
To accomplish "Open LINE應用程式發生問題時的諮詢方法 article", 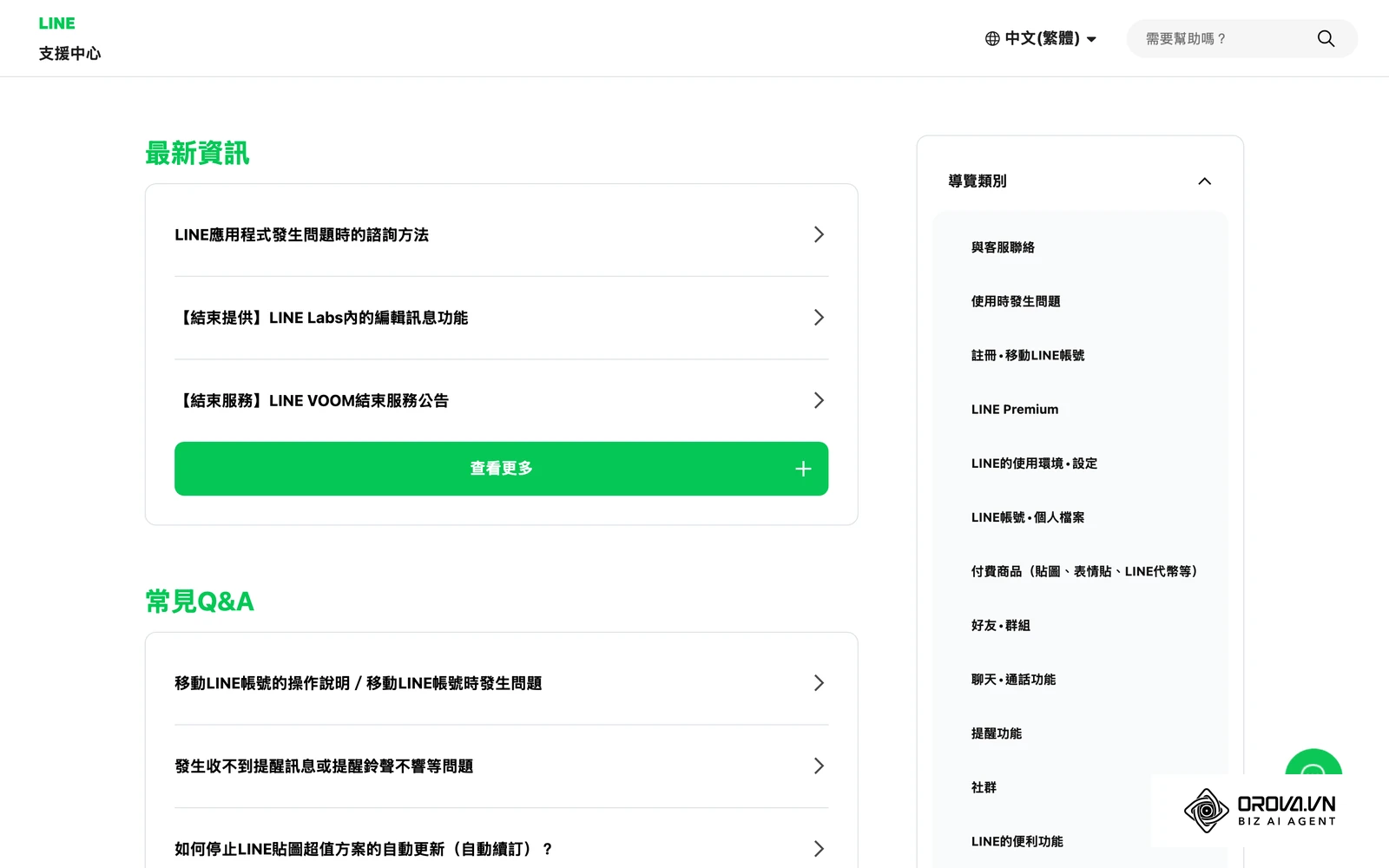I will pos(501,234).
